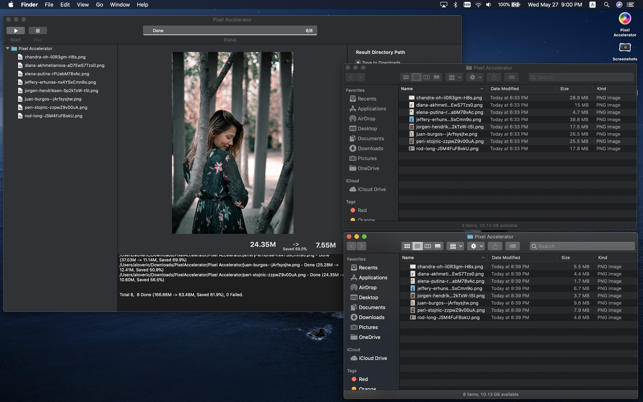
Task: Open Documents in front Finder sidebar
Action: (x=368, y=307)
